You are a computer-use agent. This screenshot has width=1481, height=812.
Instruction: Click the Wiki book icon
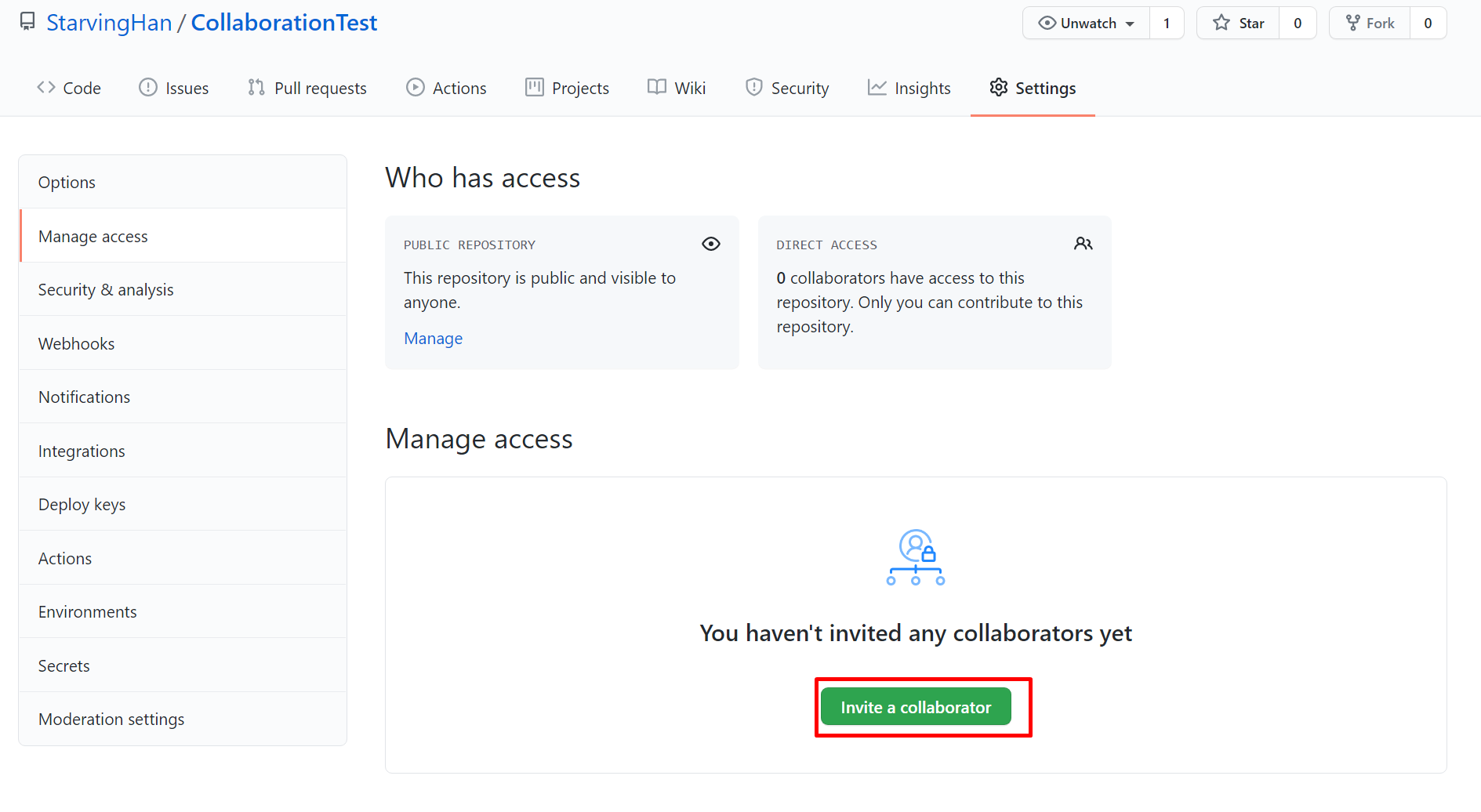click(x=657, y=87)
